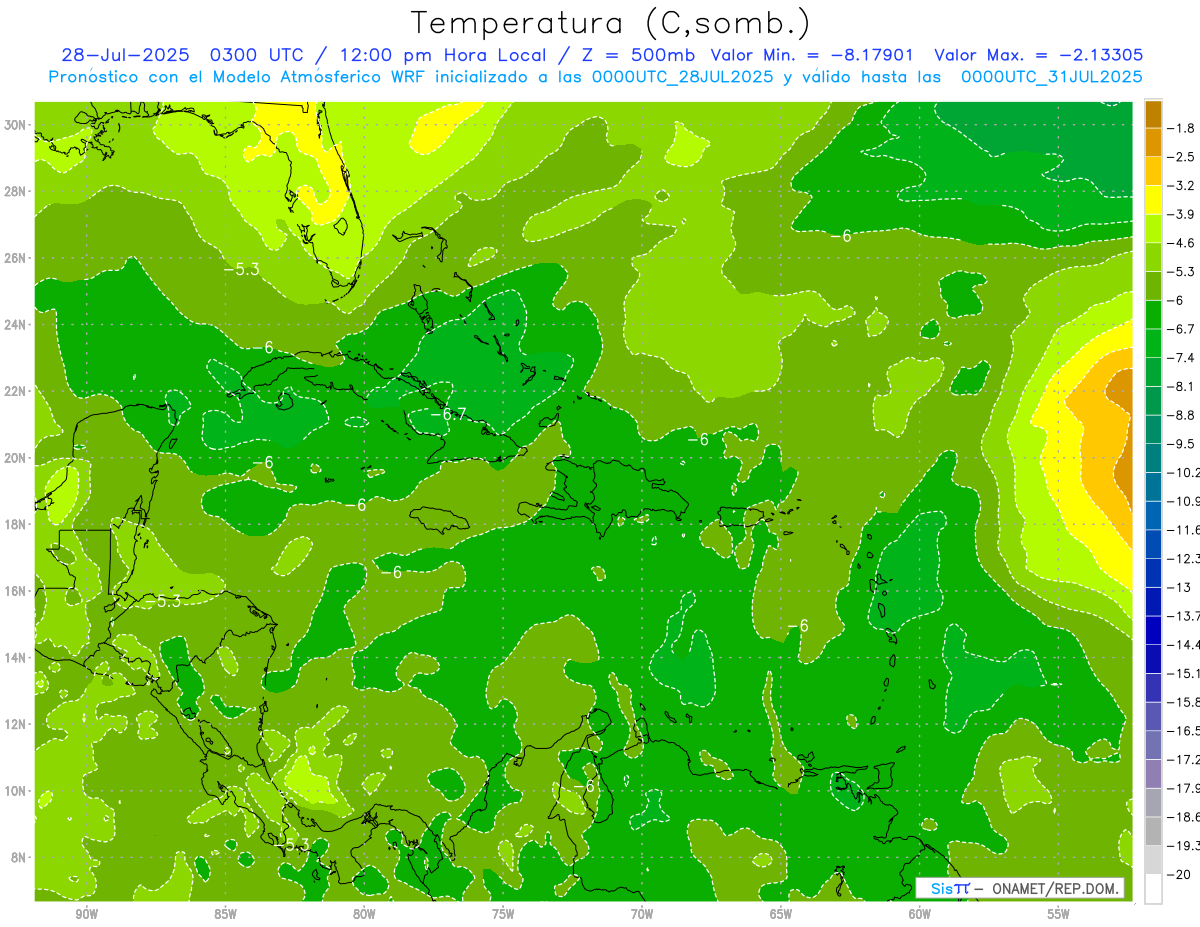Viewport: 1200px width, 927px height.
Task: Click the colorbar scale value '-2.5'
Action: point(1182,157)
